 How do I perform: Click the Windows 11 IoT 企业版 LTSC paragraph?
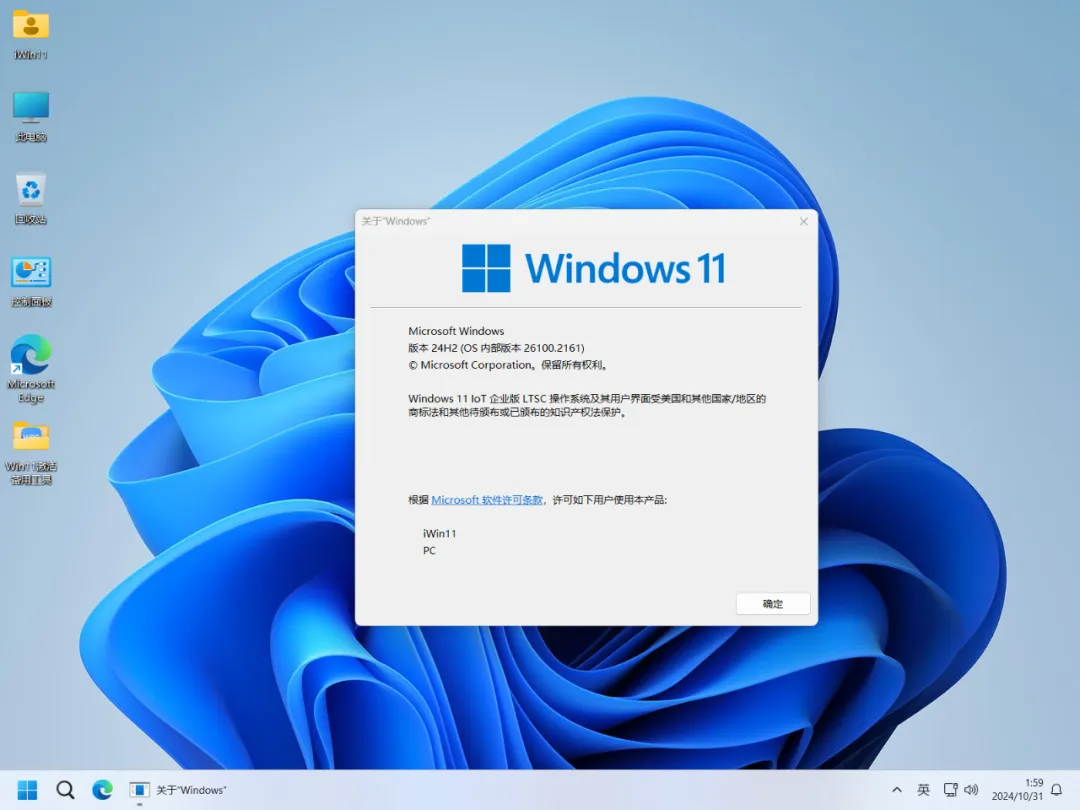tap(587, 405)
